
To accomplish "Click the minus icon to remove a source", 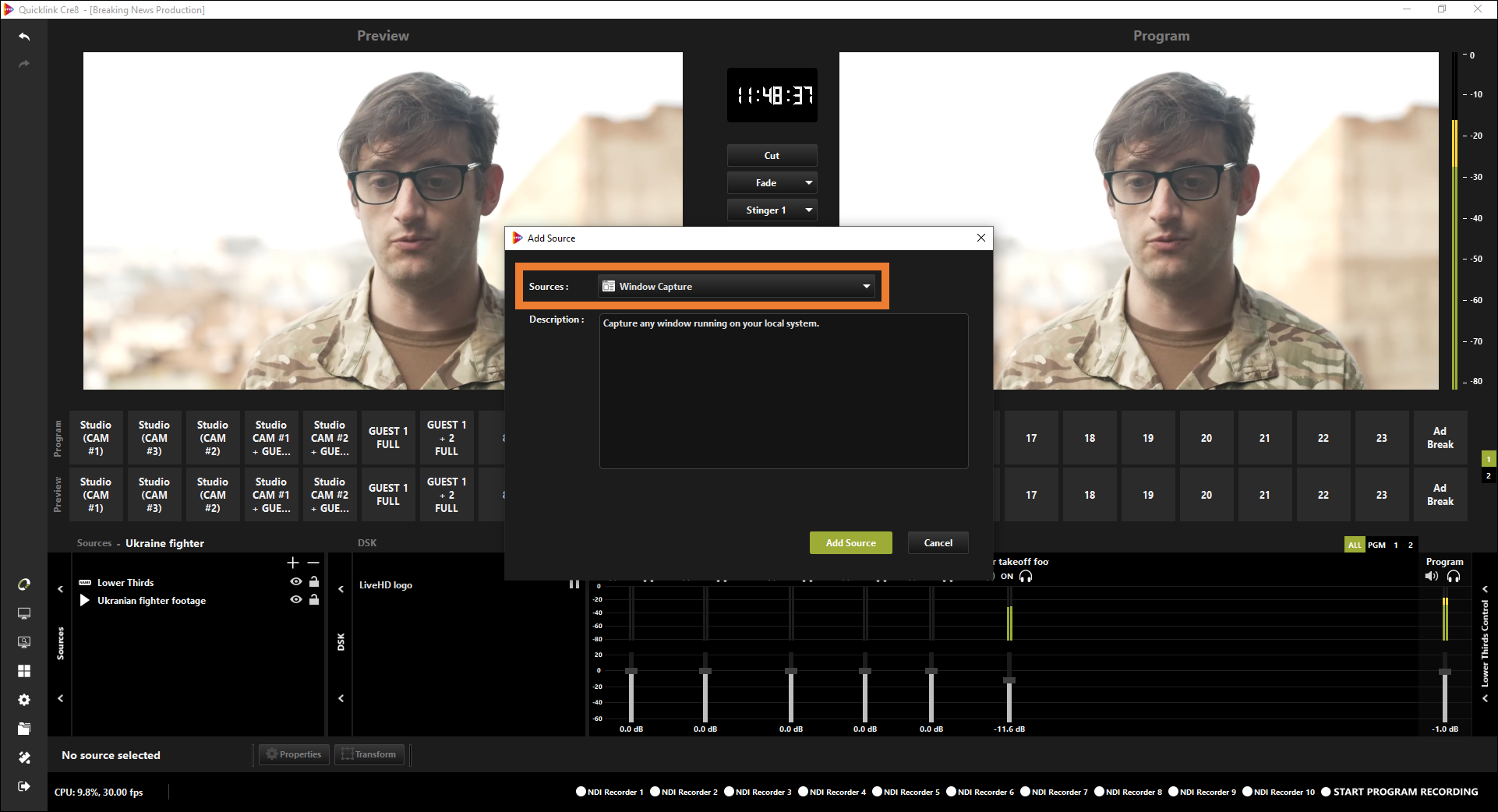I will tap(313, 563).
